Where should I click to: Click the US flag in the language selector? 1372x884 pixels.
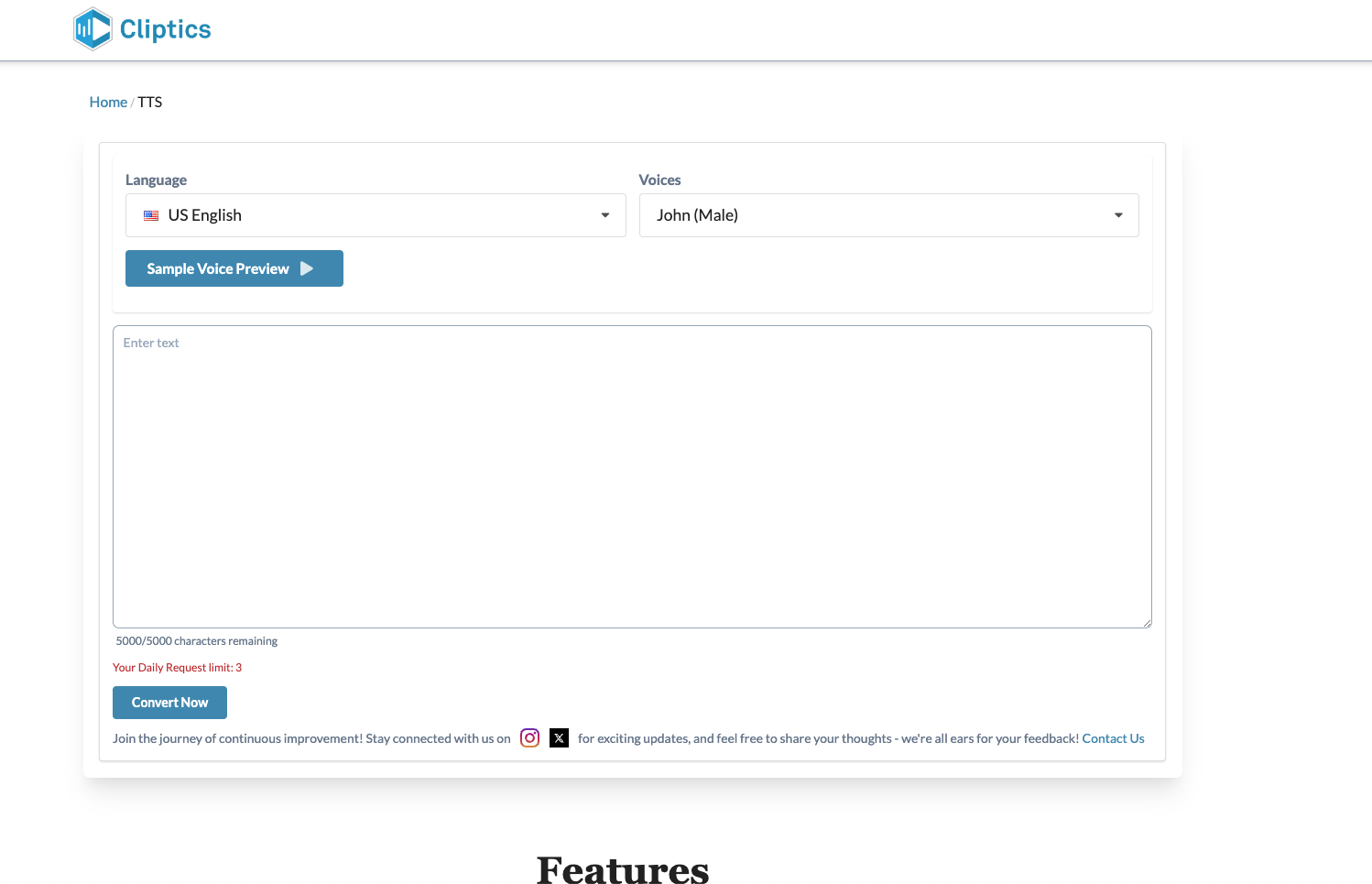click(x=151, y=214)
